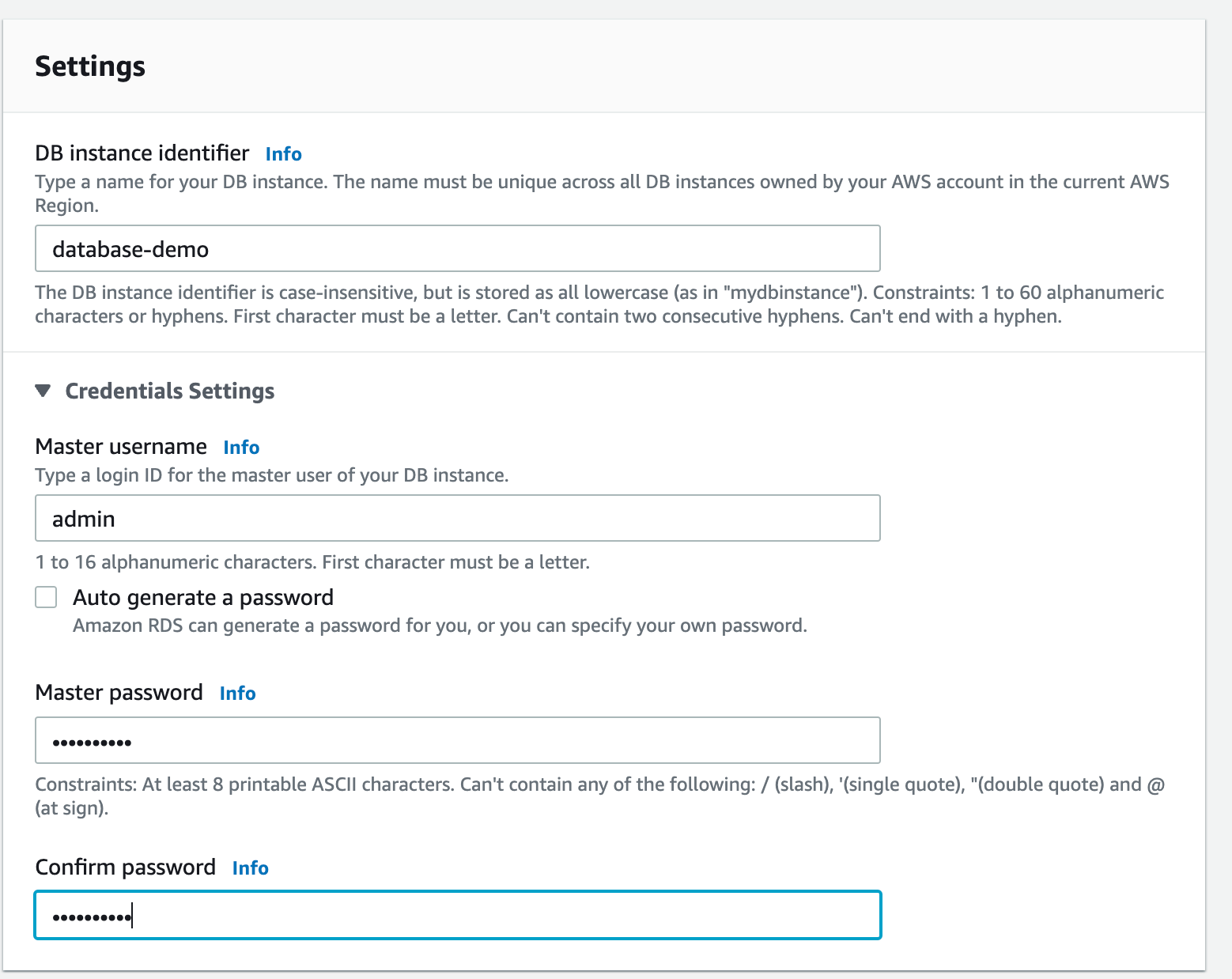Open Info link beside Master password

click(237, 693)
